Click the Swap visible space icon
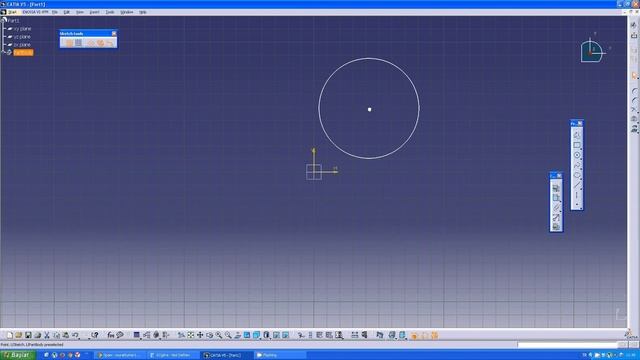The height and width of the screenshot is (360, 640). [x=286, y=335]
